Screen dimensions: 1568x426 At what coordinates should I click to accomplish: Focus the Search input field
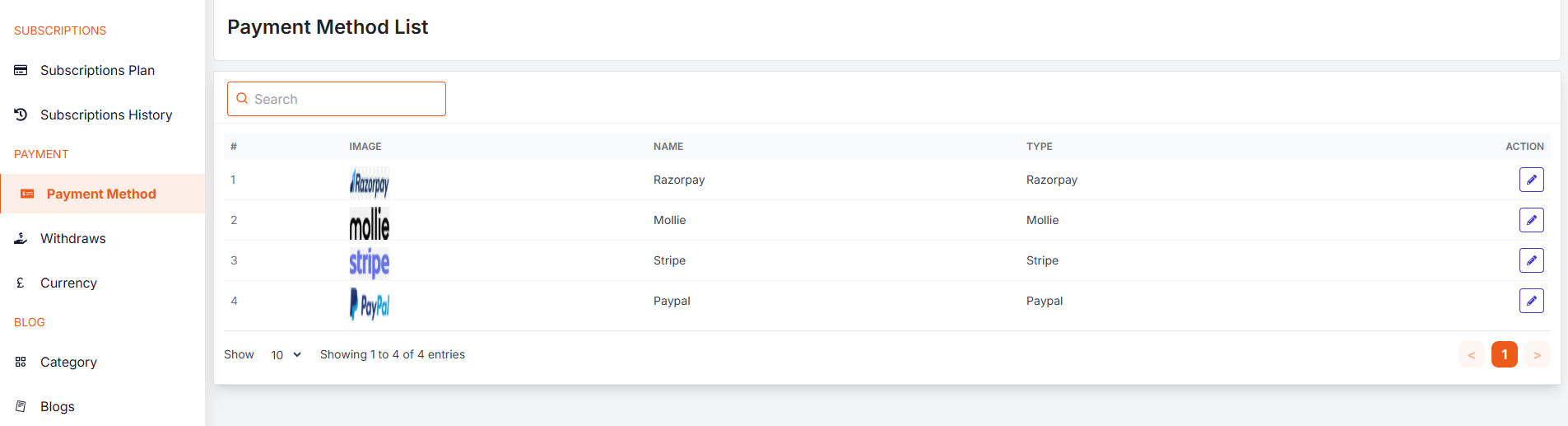tap(346, 99)
